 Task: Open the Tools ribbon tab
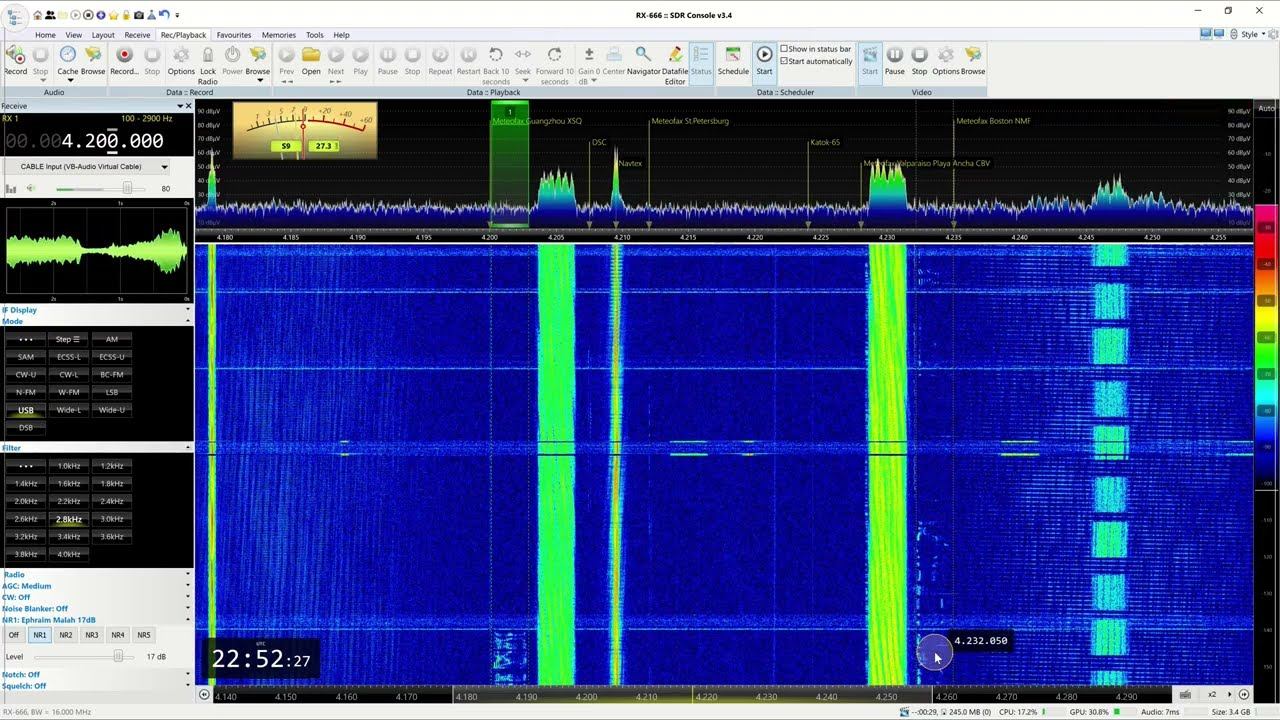[x=315, y=35]
